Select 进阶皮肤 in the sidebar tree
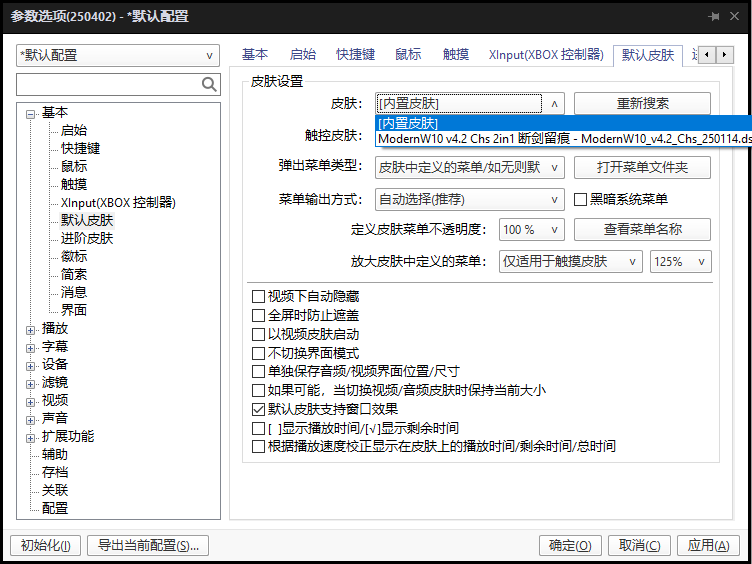The height and width of the screenshot is (564, 752). tap(87, 238)
